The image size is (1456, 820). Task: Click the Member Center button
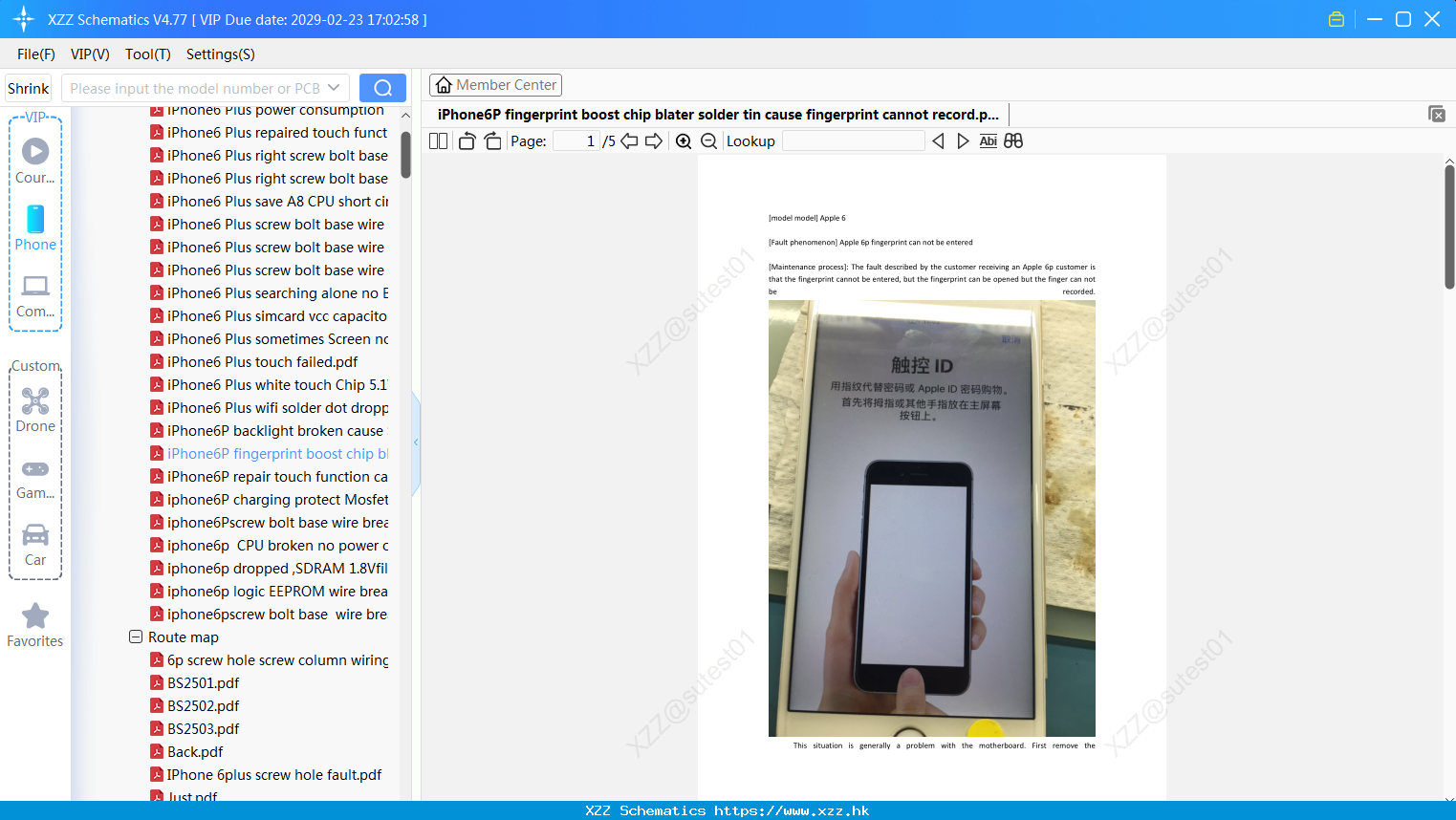coord(495,84)
